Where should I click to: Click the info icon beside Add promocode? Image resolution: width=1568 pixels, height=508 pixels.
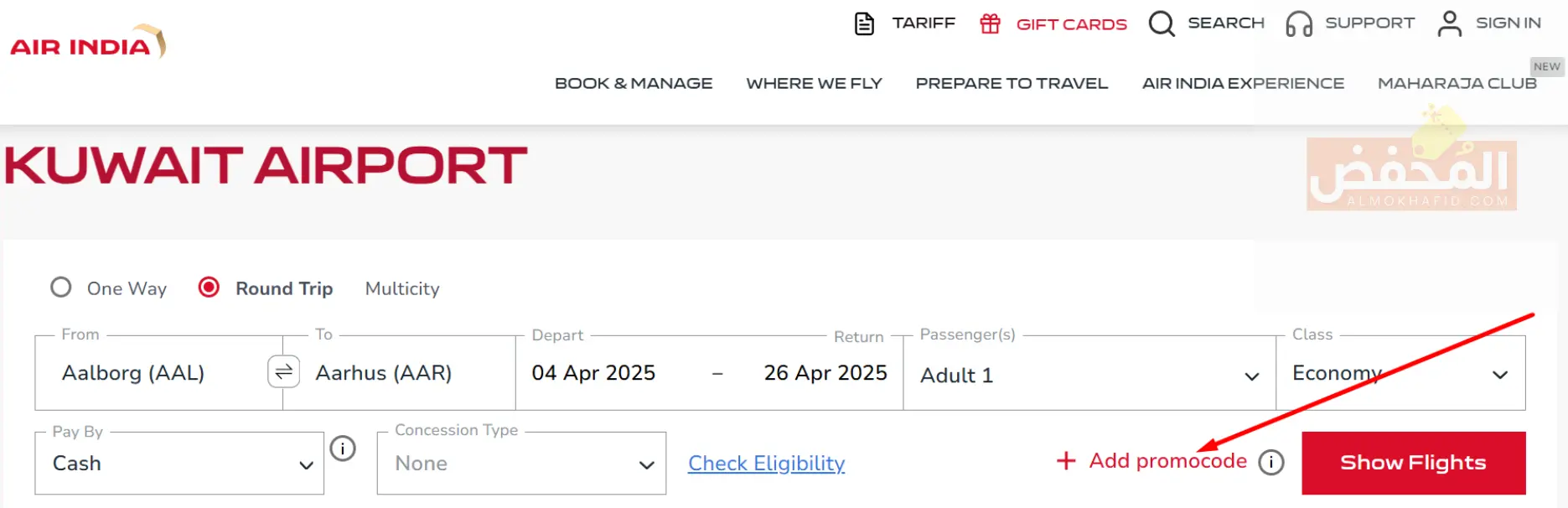coord(1271,462)
